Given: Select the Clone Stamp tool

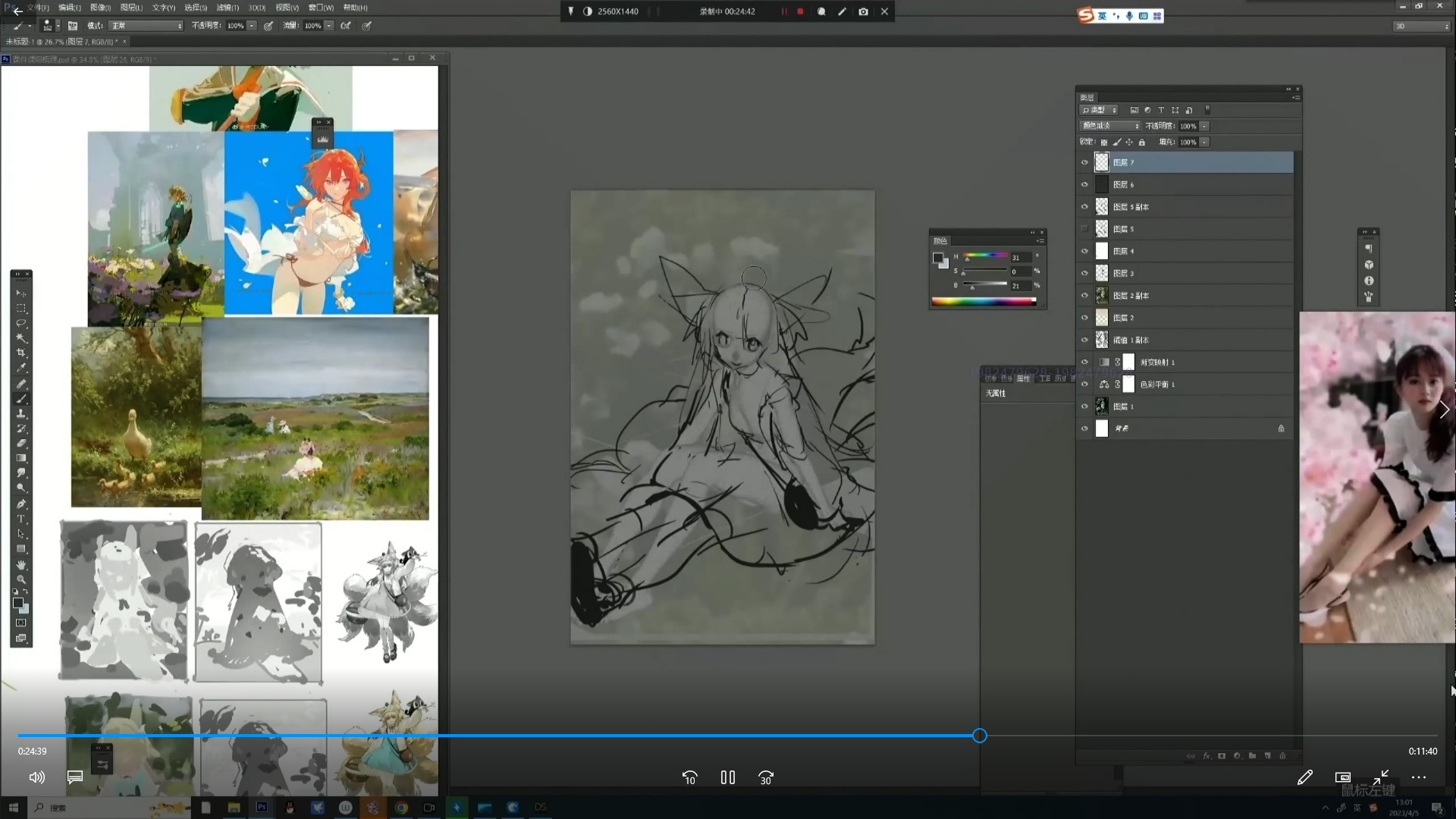Looking at the screenshot, I should 21,414.
